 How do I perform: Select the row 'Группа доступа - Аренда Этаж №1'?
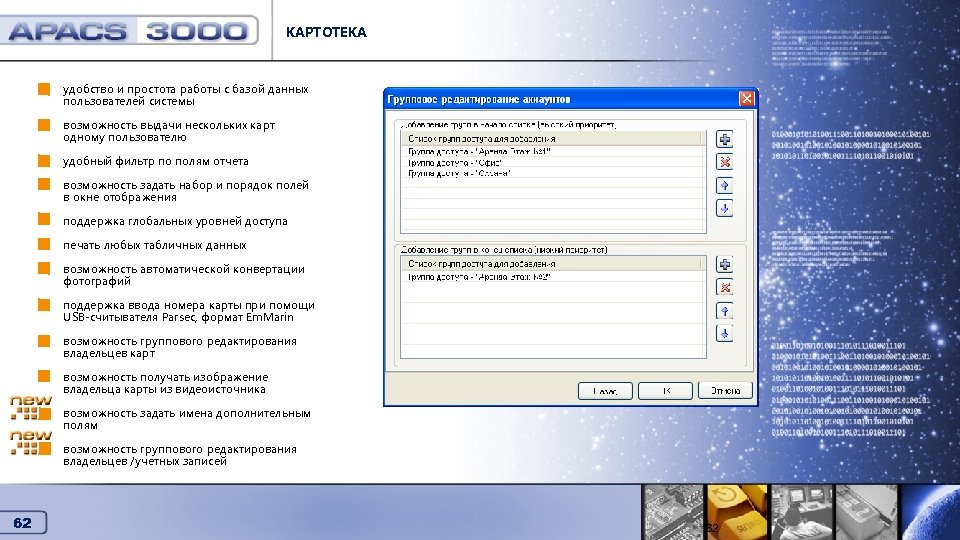552,151
